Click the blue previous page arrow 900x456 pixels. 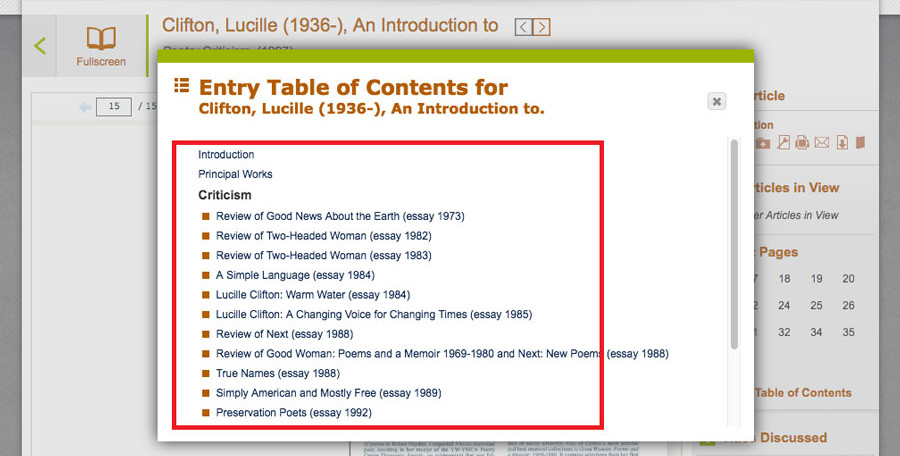(85, 107)
